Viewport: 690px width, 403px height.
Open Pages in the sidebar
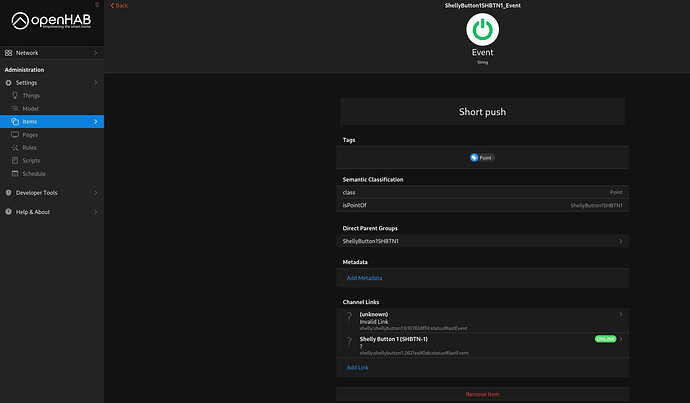(52, 135)
